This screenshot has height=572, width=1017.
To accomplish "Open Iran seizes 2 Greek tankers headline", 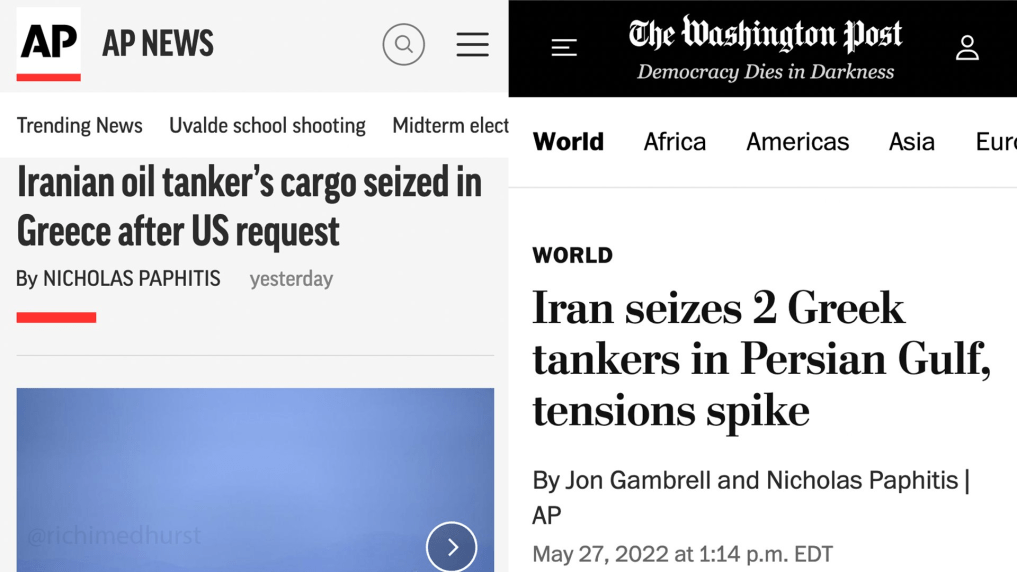I will click(x=760, y=359).
